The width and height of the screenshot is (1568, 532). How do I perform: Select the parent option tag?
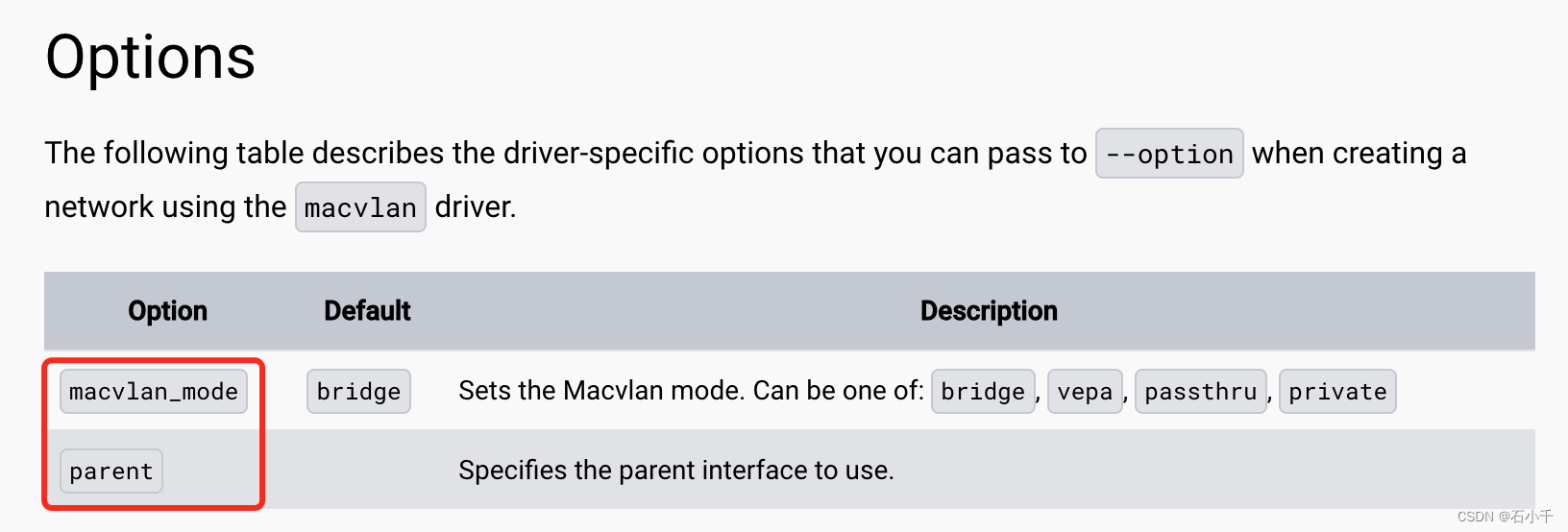click(x=111, y=472)
